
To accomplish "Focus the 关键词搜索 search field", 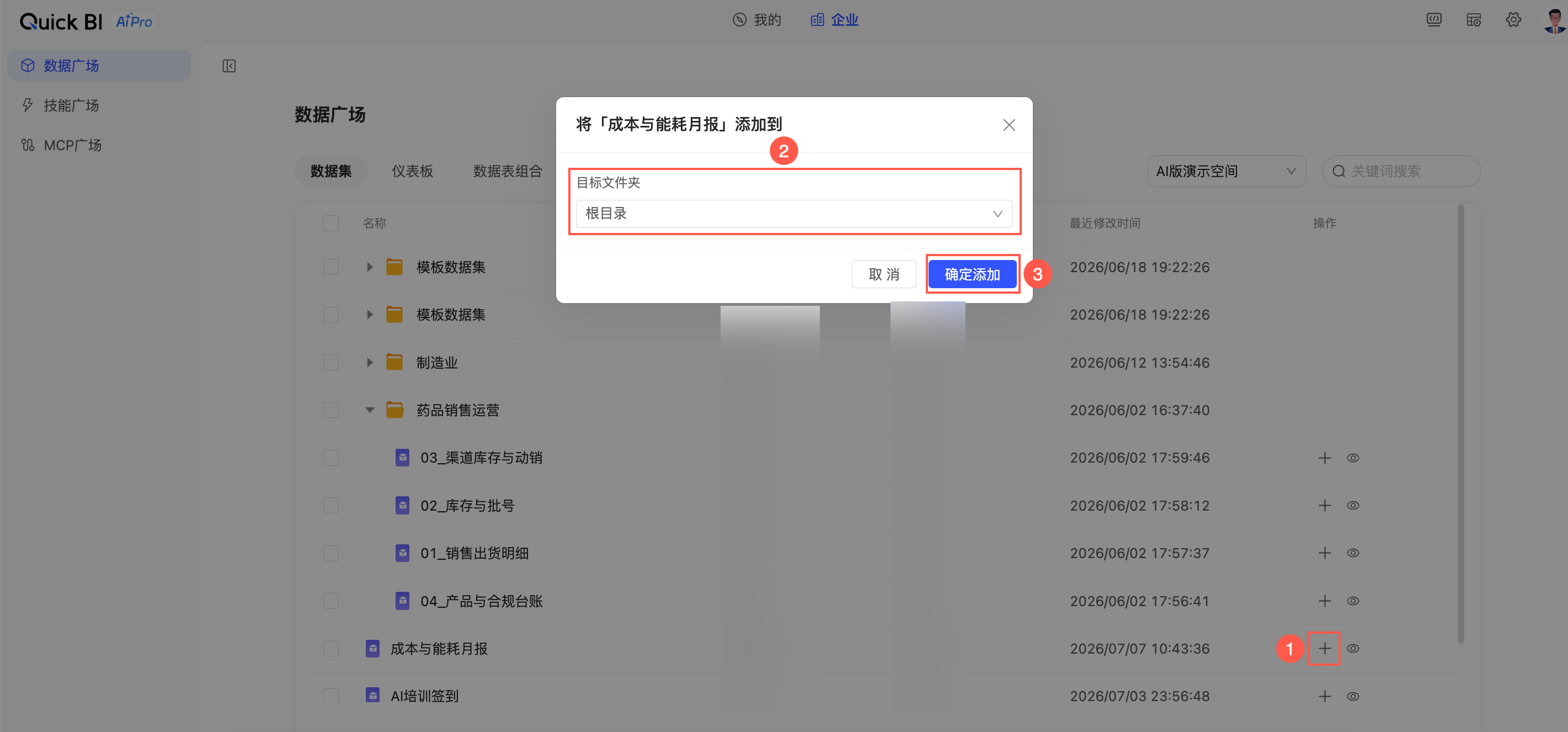I will click(1401, 171).
